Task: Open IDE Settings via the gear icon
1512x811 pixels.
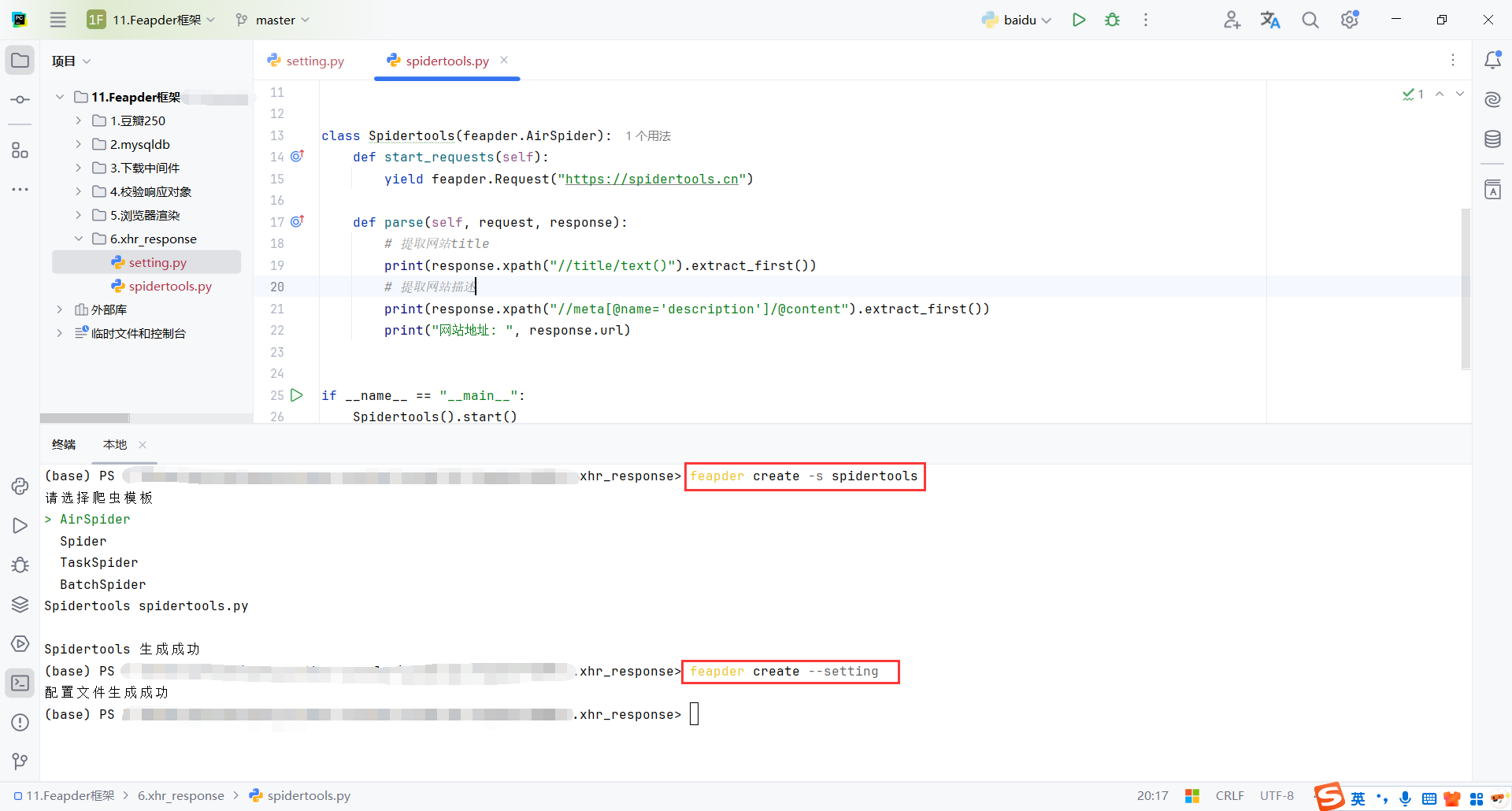Action: point(1350,19)
